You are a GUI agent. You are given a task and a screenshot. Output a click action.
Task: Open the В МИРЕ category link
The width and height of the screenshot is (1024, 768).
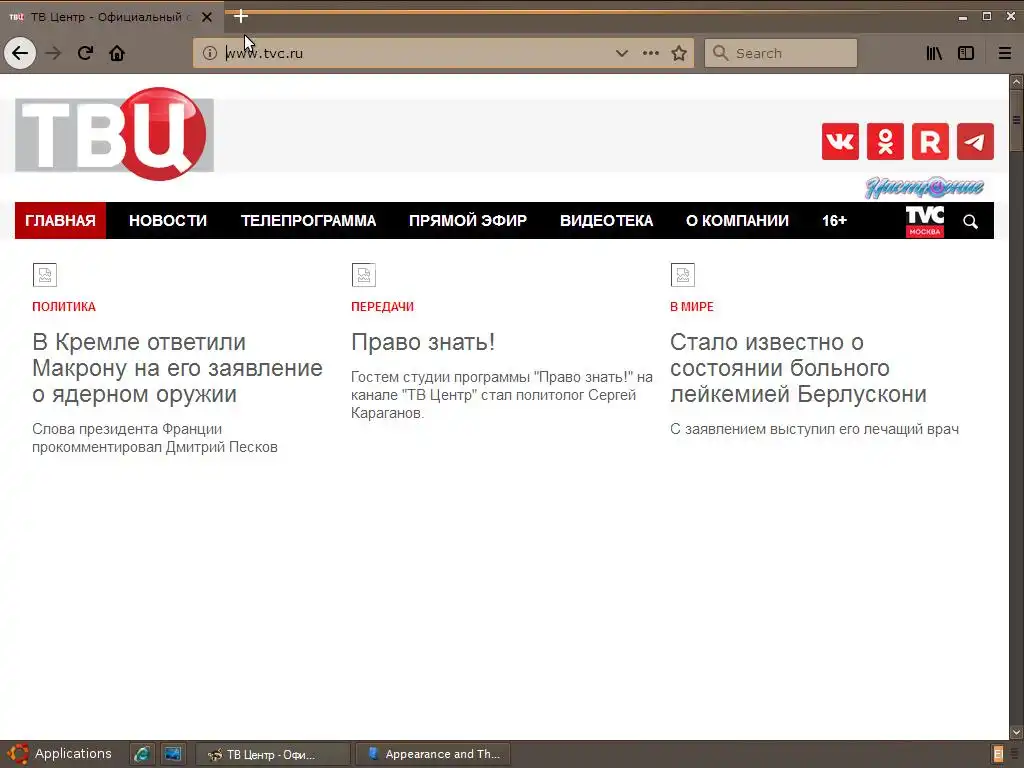pos(692,307)
